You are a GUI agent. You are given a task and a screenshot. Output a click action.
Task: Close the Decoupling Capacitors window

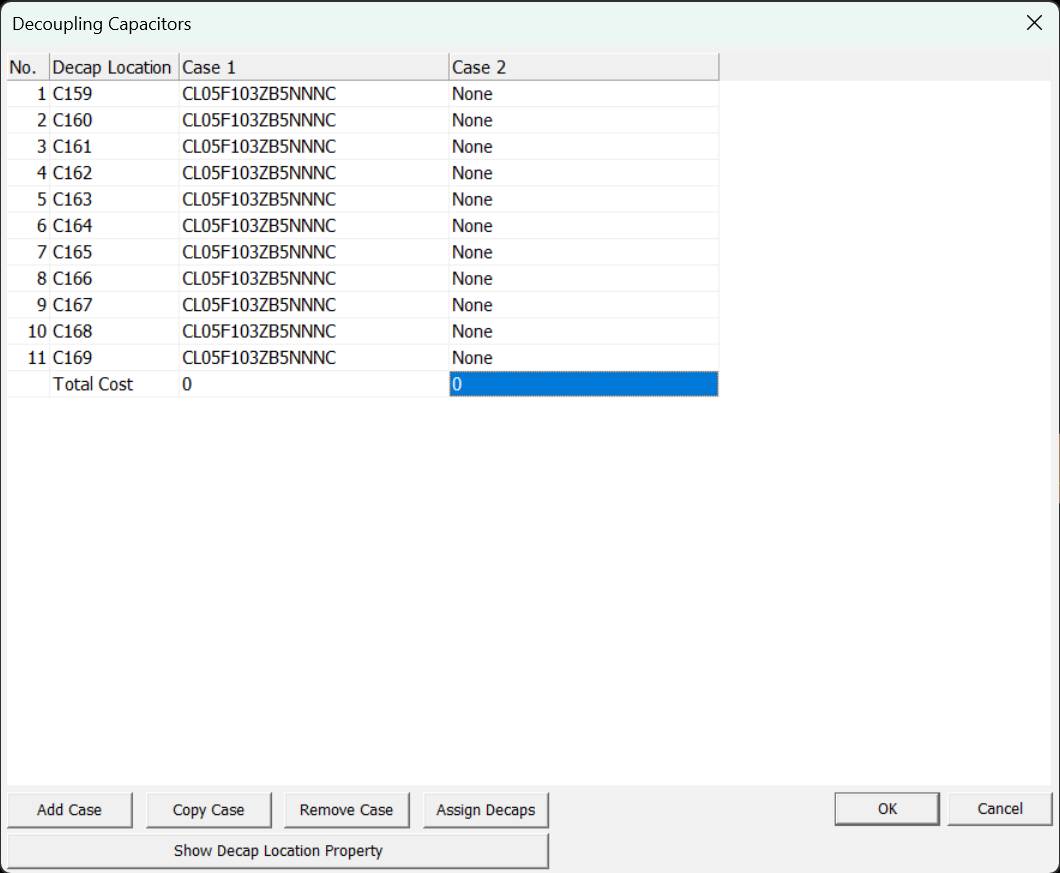point(1034,23)
